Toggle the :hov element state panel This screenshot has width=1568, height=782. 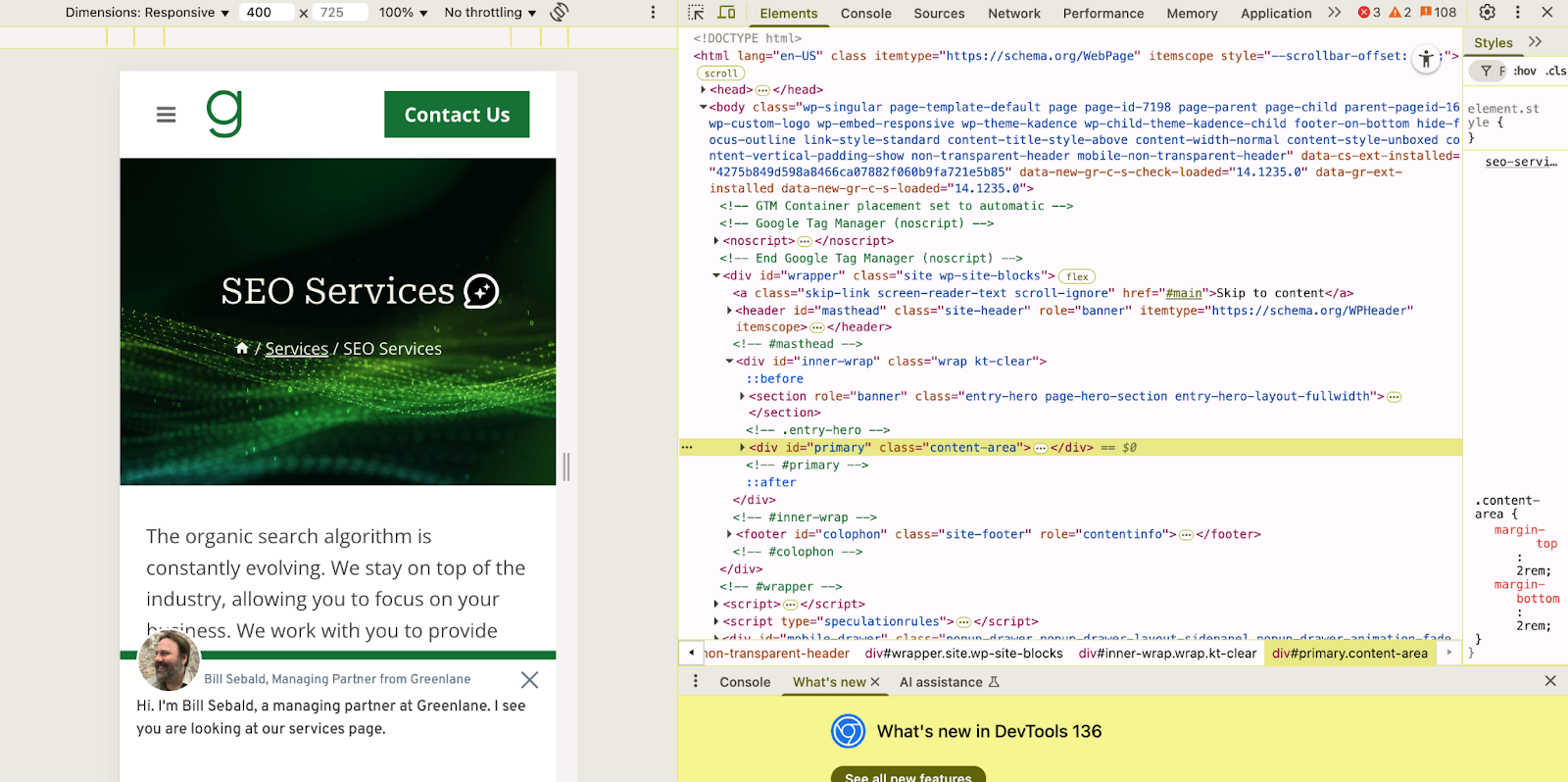pos(1525,71)
